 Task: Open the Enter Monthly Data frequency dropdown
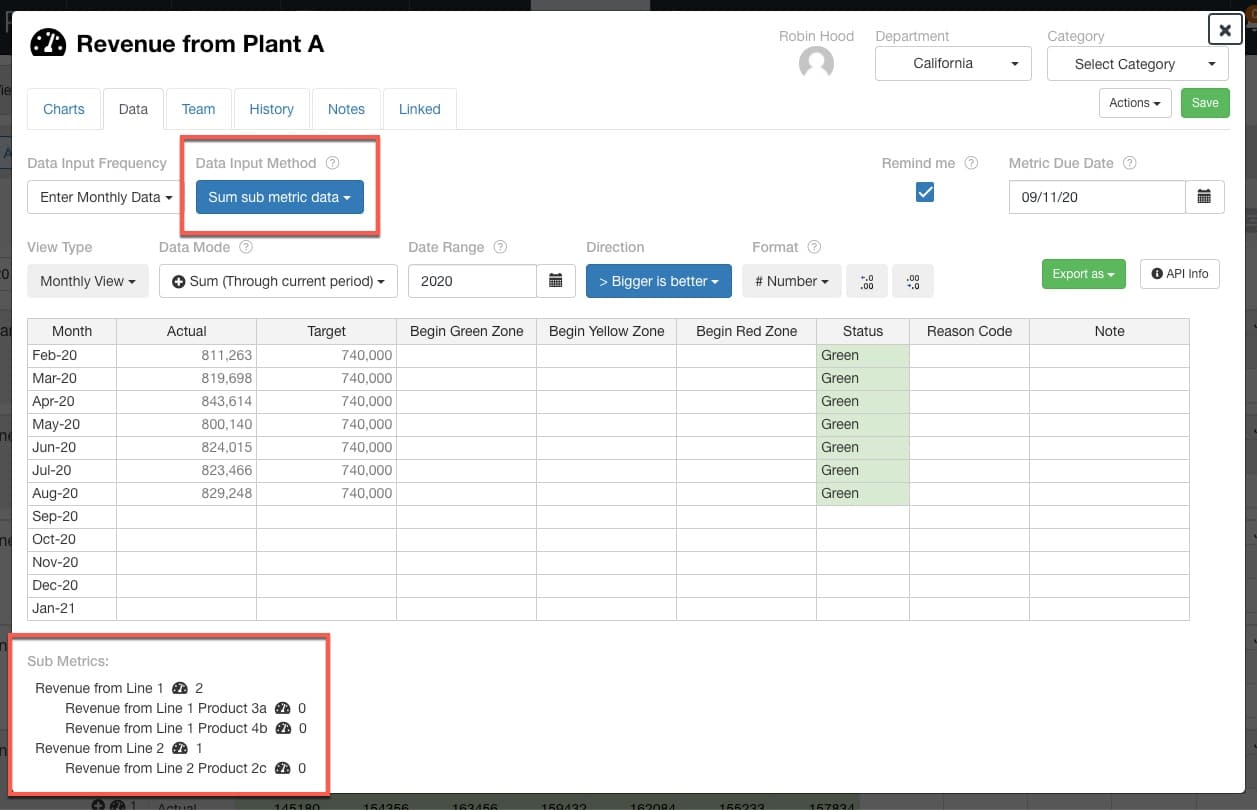click(x=106, y=197)
